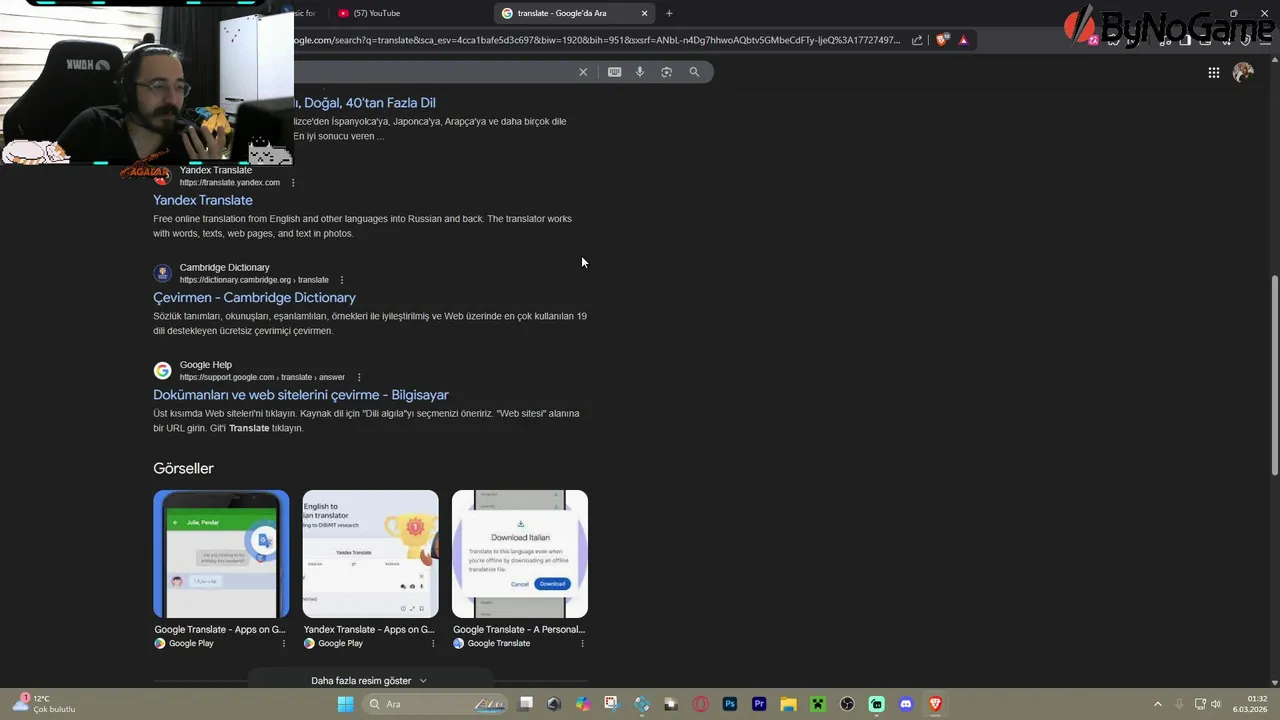Click Google Play source under Yandex image
1280x720 pixels.
click(x=340, y=643)
